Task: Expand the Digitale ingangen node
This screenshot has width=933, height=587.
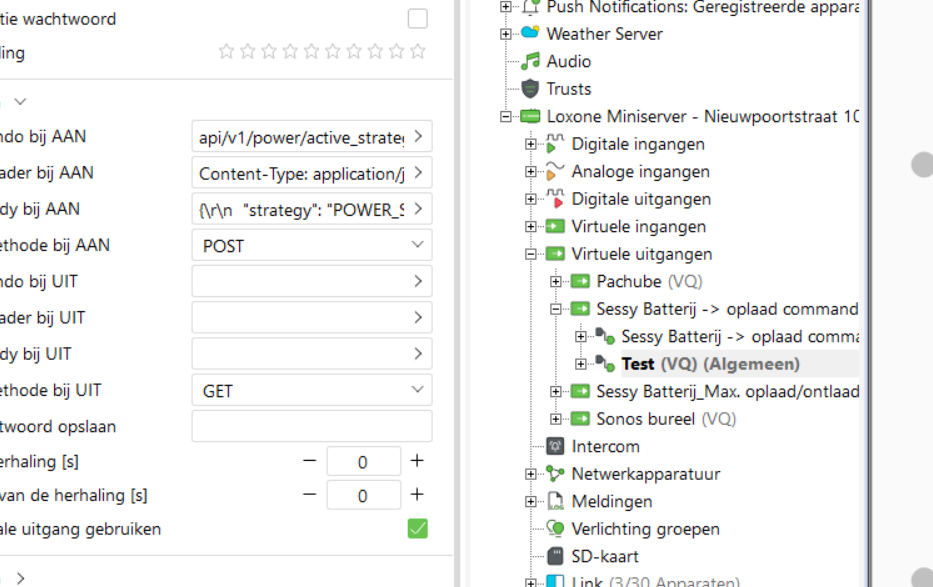Action: pyautogui.click(x=531, y=144)
